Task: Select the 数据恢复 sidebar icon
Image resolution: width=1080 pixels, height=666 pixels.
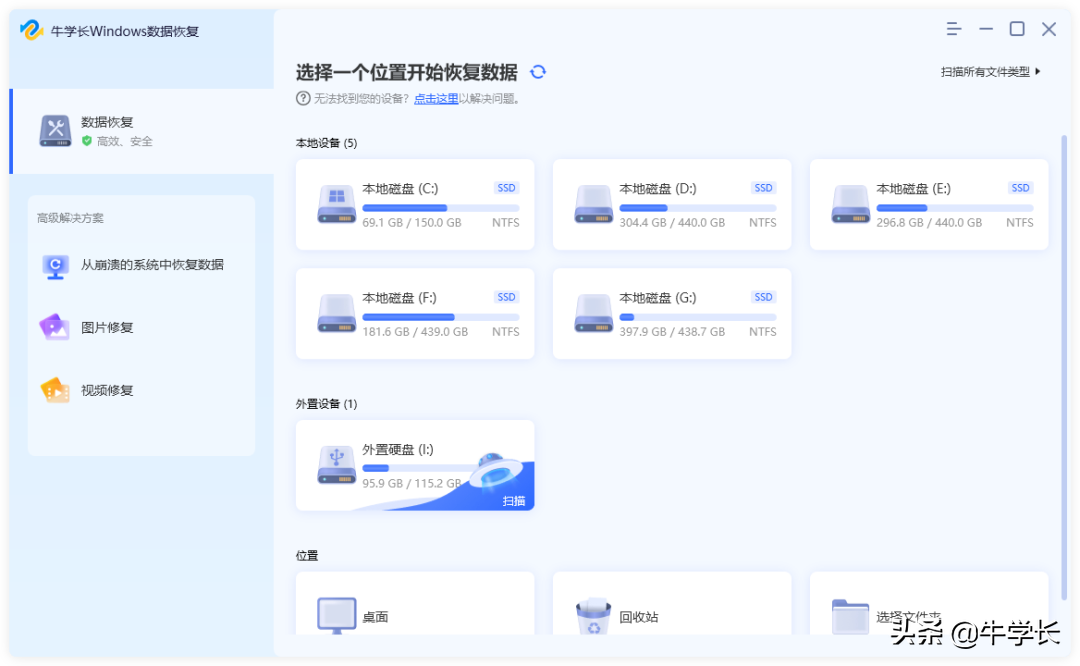Action: (55, 131)
